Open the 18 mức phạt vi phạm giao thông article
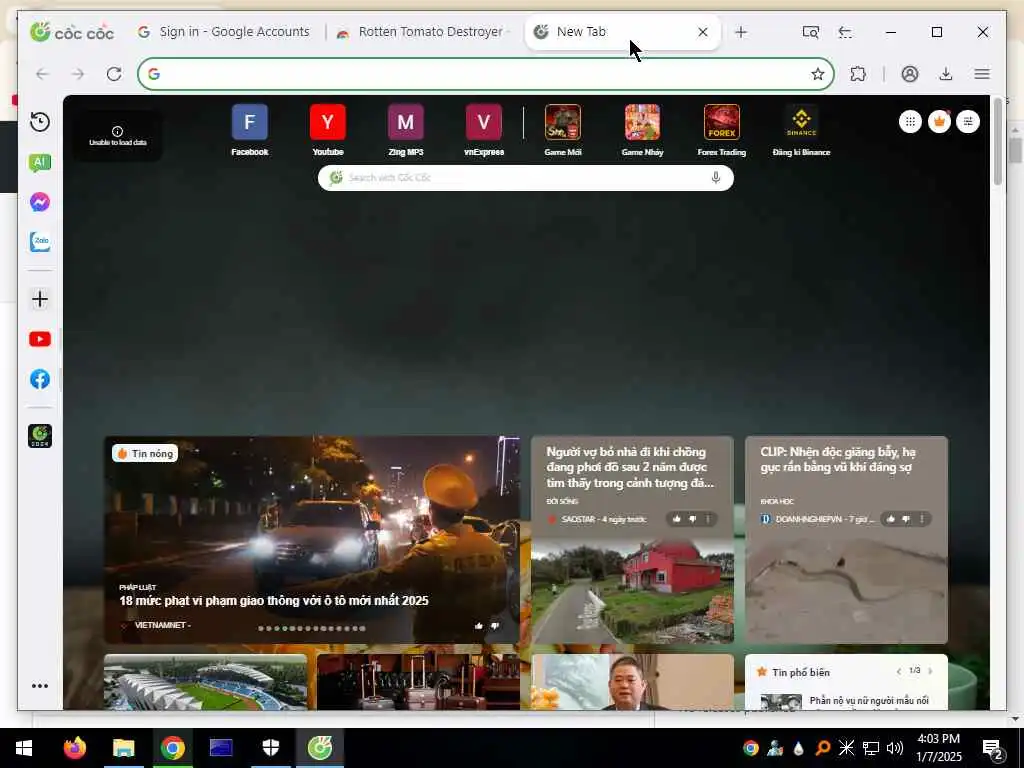1024x768 pixels. [312, 539]
